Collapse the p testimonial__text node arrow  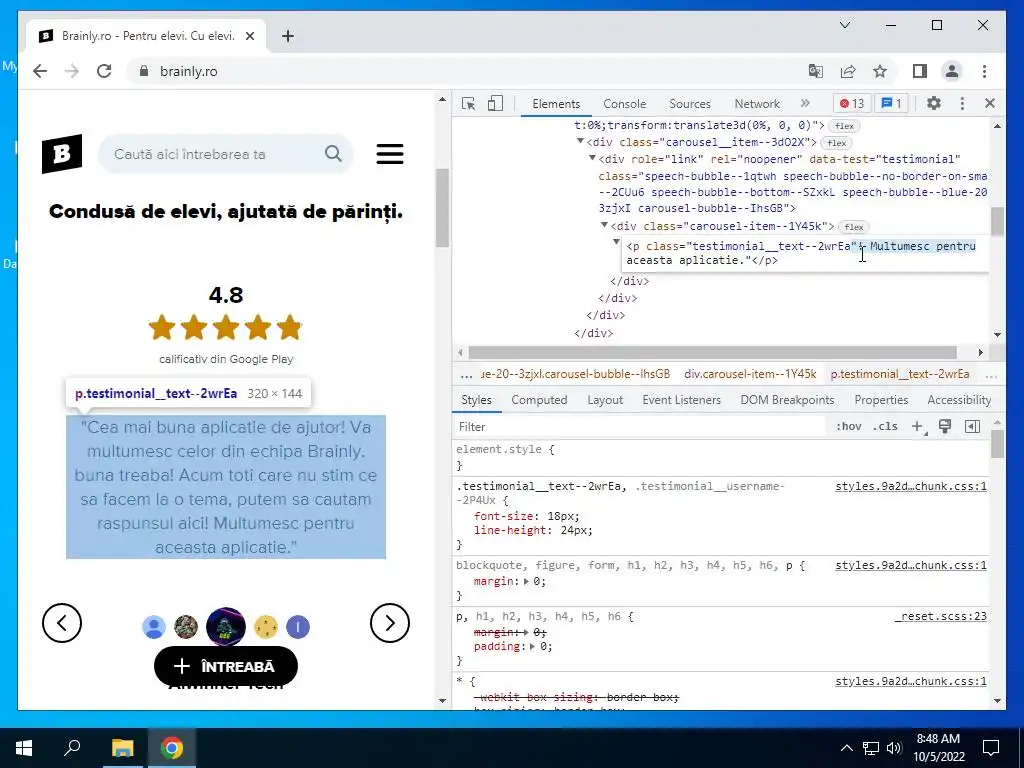point(616,242)
